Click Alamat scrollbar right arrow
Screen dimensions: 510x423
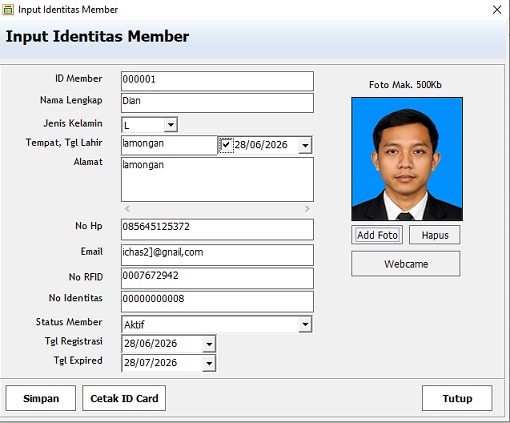[x=307, y=209]
